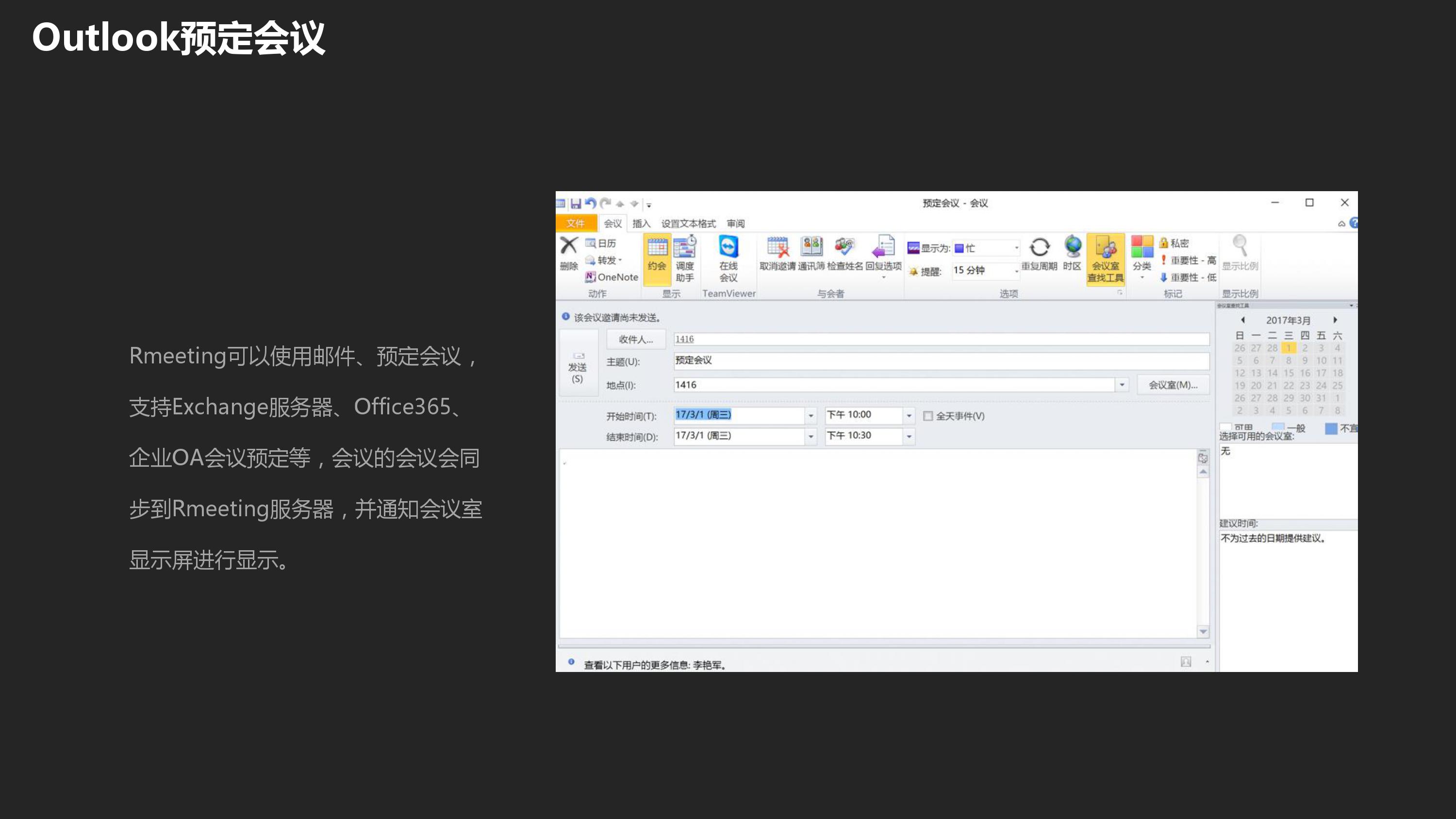The image size is (1456, 819).
Task: Click the recipients field showing 1416
Action: [941, 339]
